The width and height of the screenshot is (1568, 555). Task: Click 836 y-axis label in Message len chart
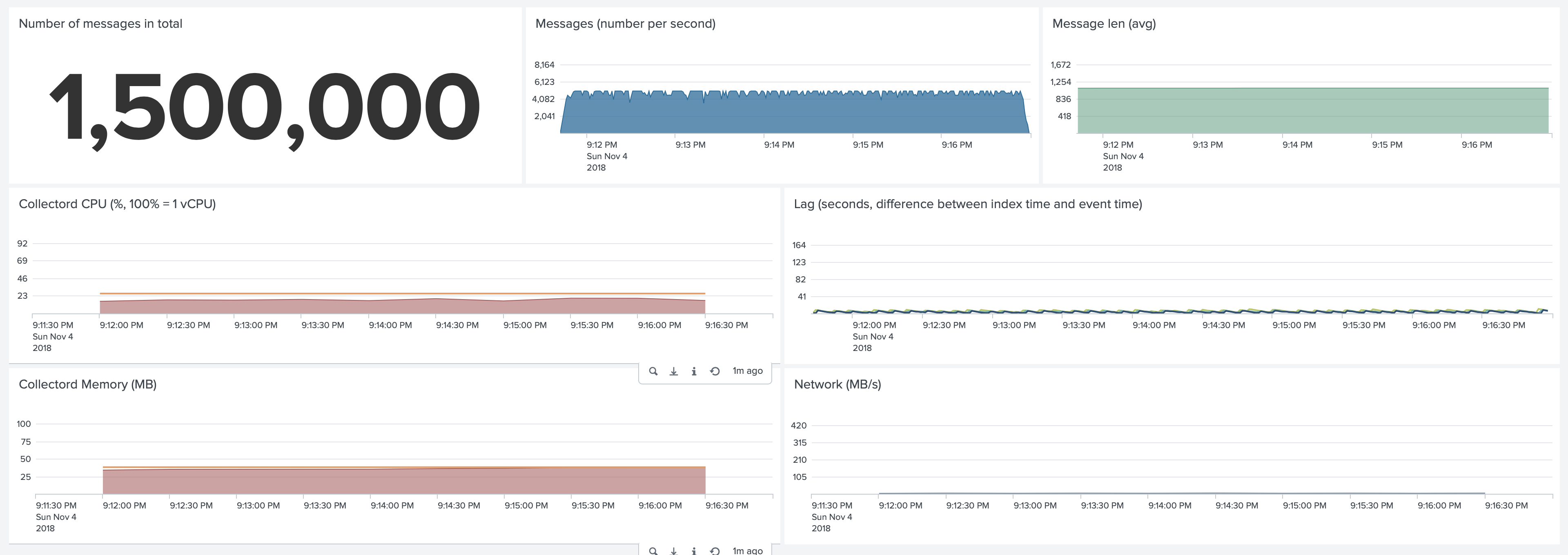1063,99
